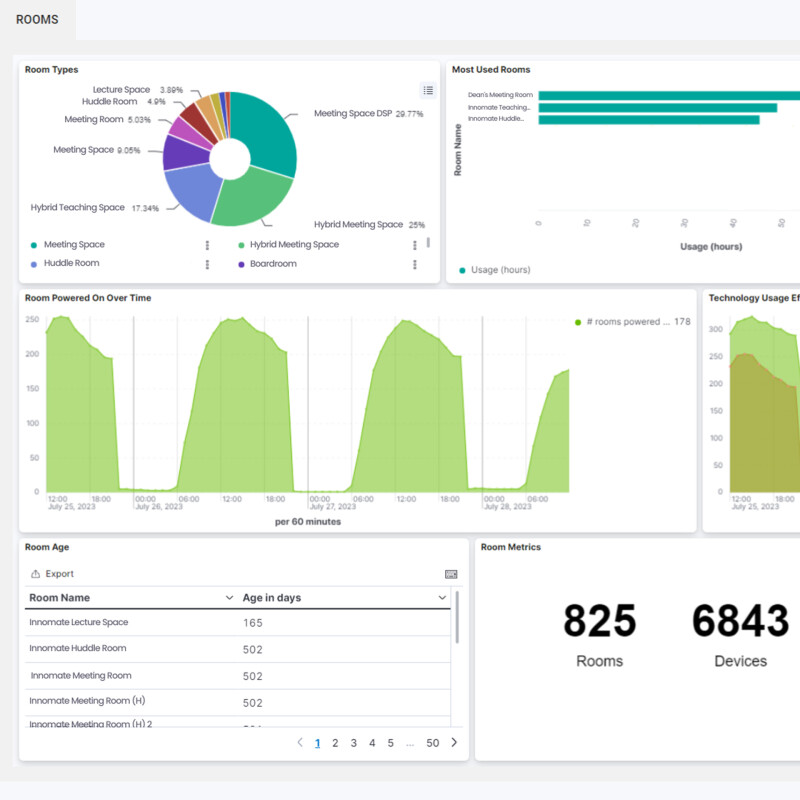Click Innomate Teaching usage bar
Viewport: 800px width, 800px height.
coord(658,108)
